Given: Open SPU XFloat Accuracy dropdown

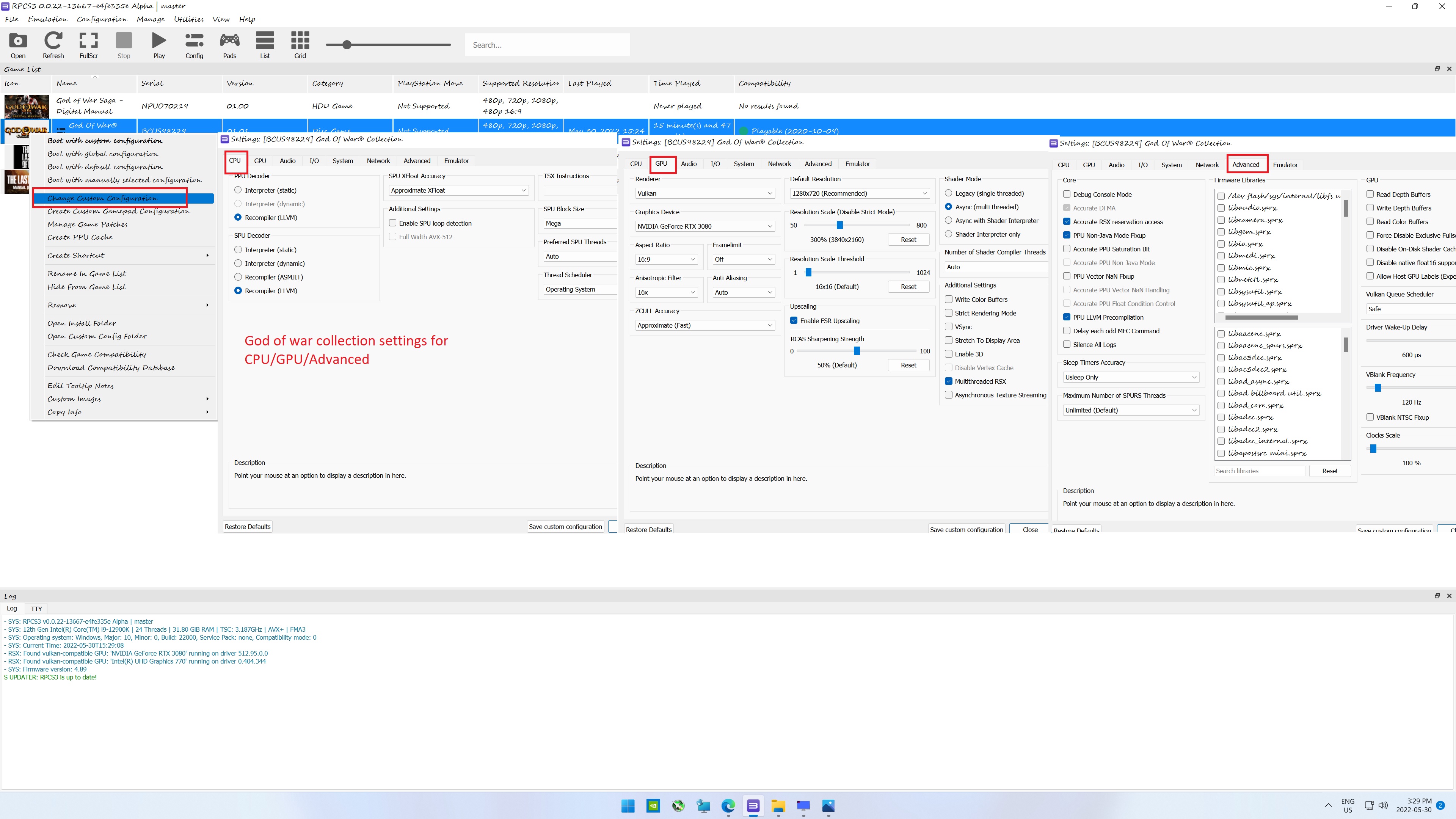Looking at the screenshot, I should 459,190.
